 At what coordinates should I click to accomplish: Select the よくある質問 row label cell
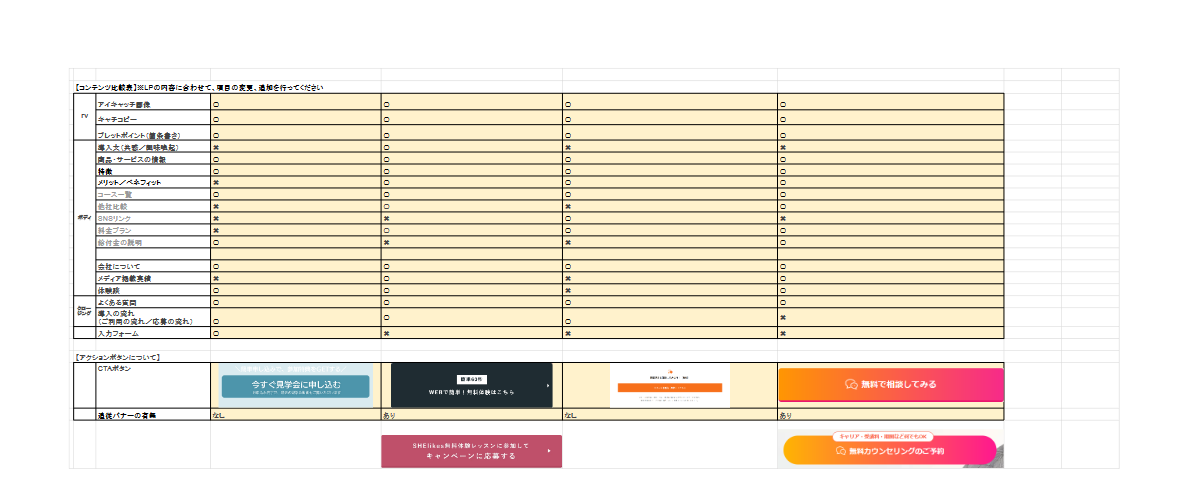[152, 301]
